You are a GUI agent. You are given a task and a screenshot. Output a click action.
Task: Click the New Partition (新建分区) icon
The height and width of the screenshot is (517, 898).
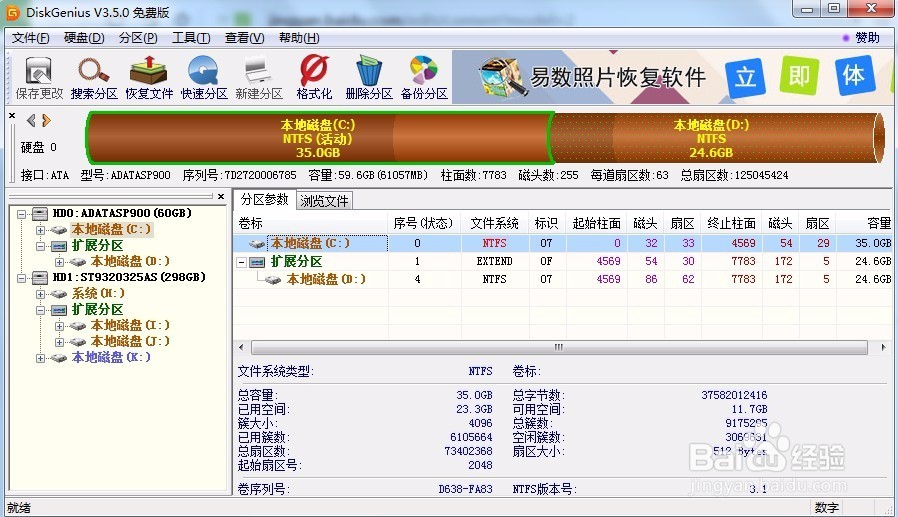[x=259, y=78]
